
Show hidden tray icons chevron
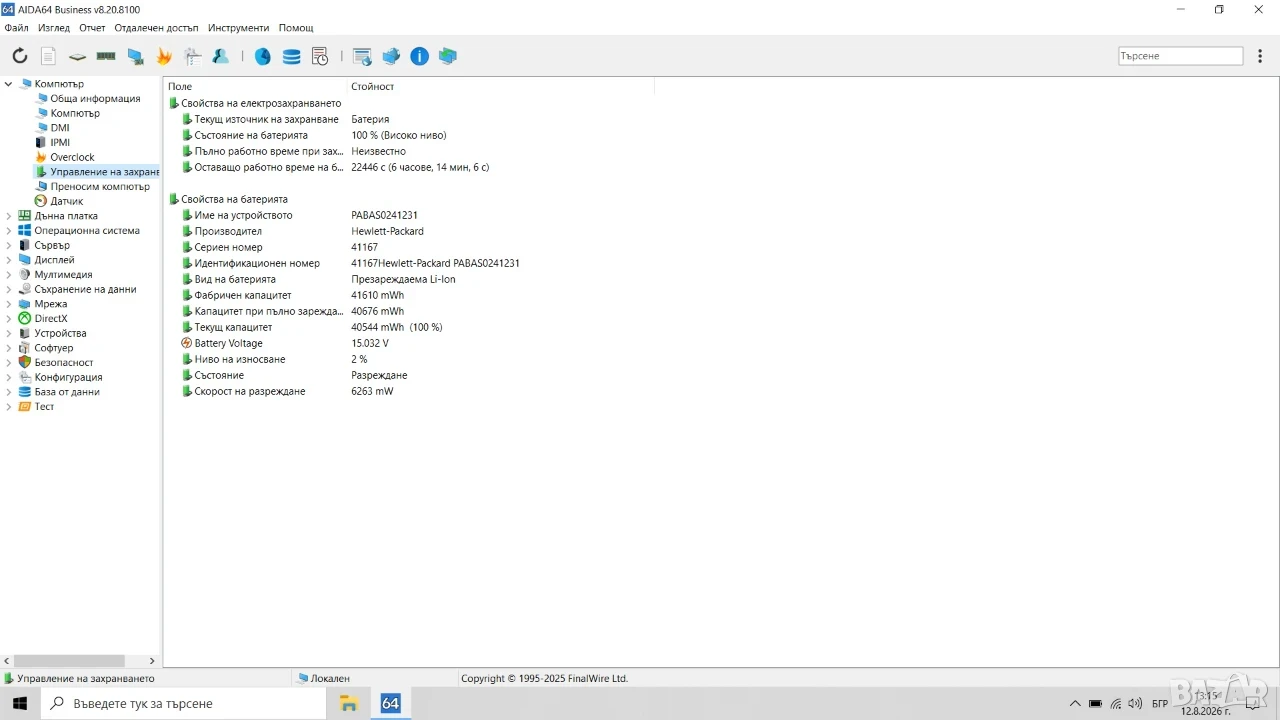coord(1075,704)
